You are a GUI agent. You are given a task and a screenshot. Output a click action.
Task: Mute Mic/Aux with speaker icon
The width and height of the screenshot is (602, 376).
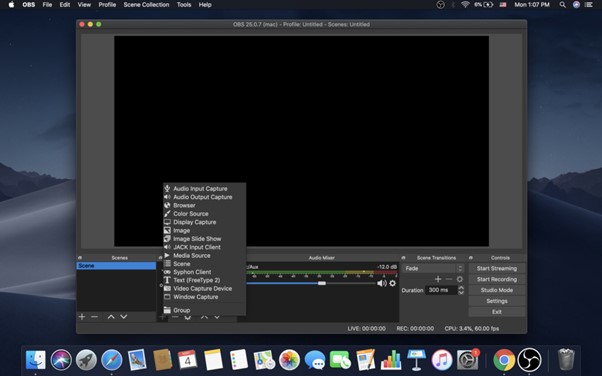click(382, 283)
